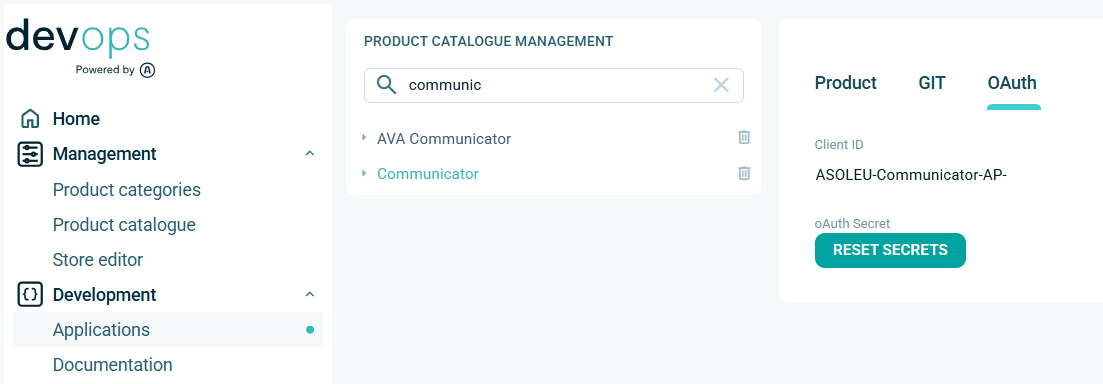Go to Applications
1103x384 pixels.
point(167,330)
